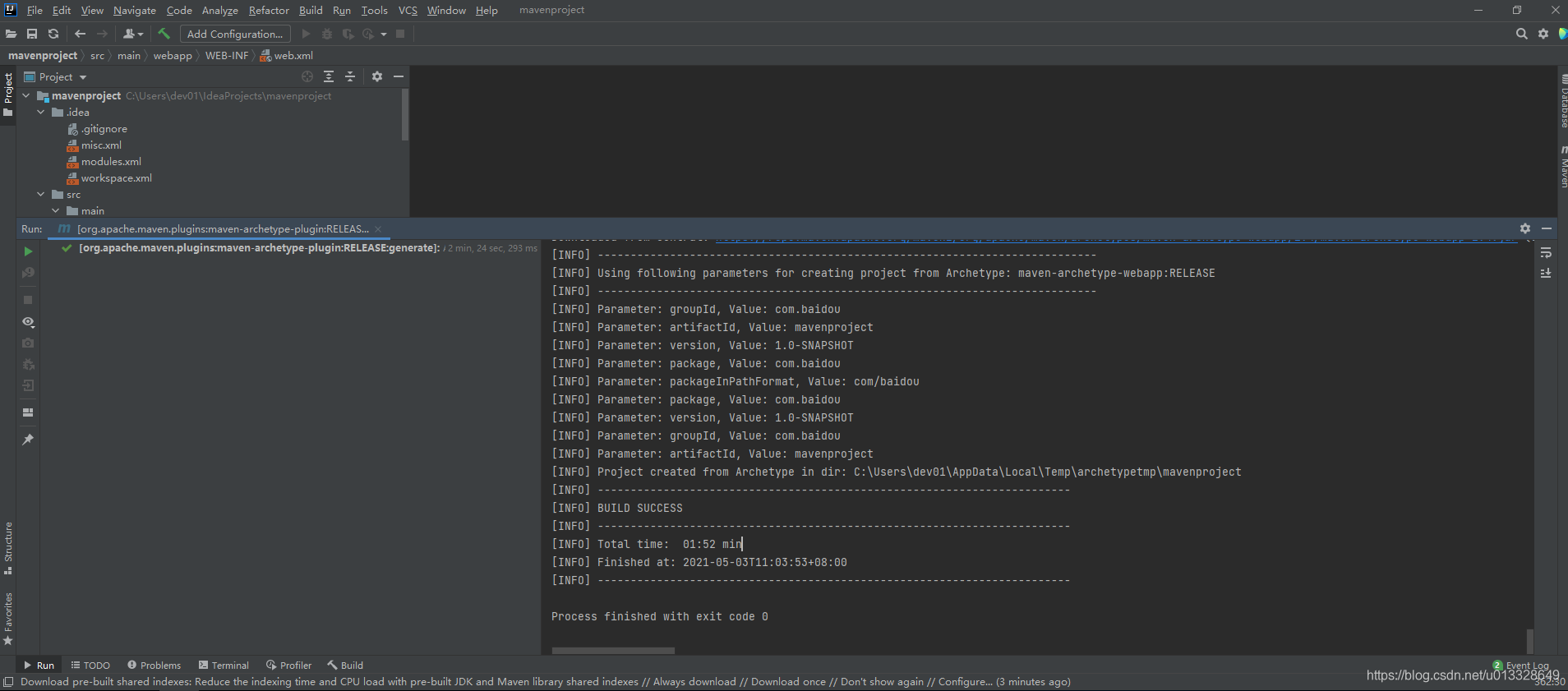Rerun the Maven task with green arrow
The width and height of the screenshot is (1568, 691).
(x=28, y=251)
